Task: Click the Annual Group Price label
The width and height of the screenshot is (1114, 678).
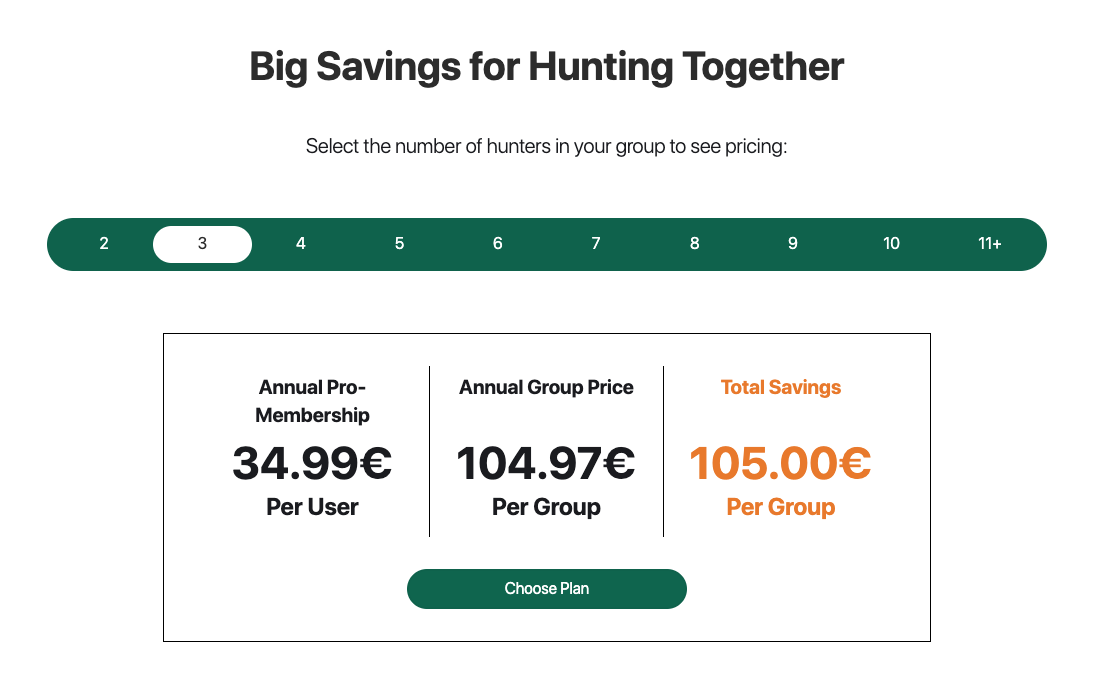Action: pyautogui.click(x=546, y=387)
